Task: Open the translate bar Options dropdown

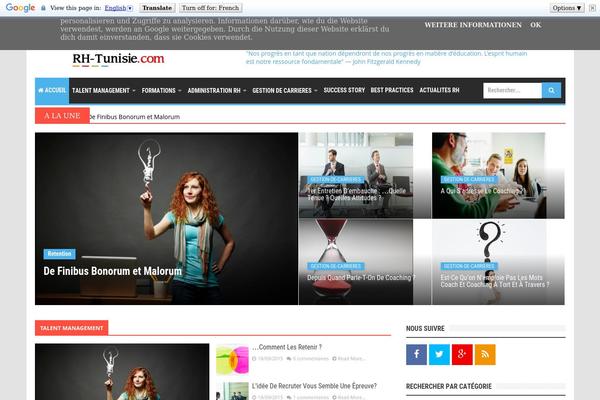Action: [x=567, y=8]
